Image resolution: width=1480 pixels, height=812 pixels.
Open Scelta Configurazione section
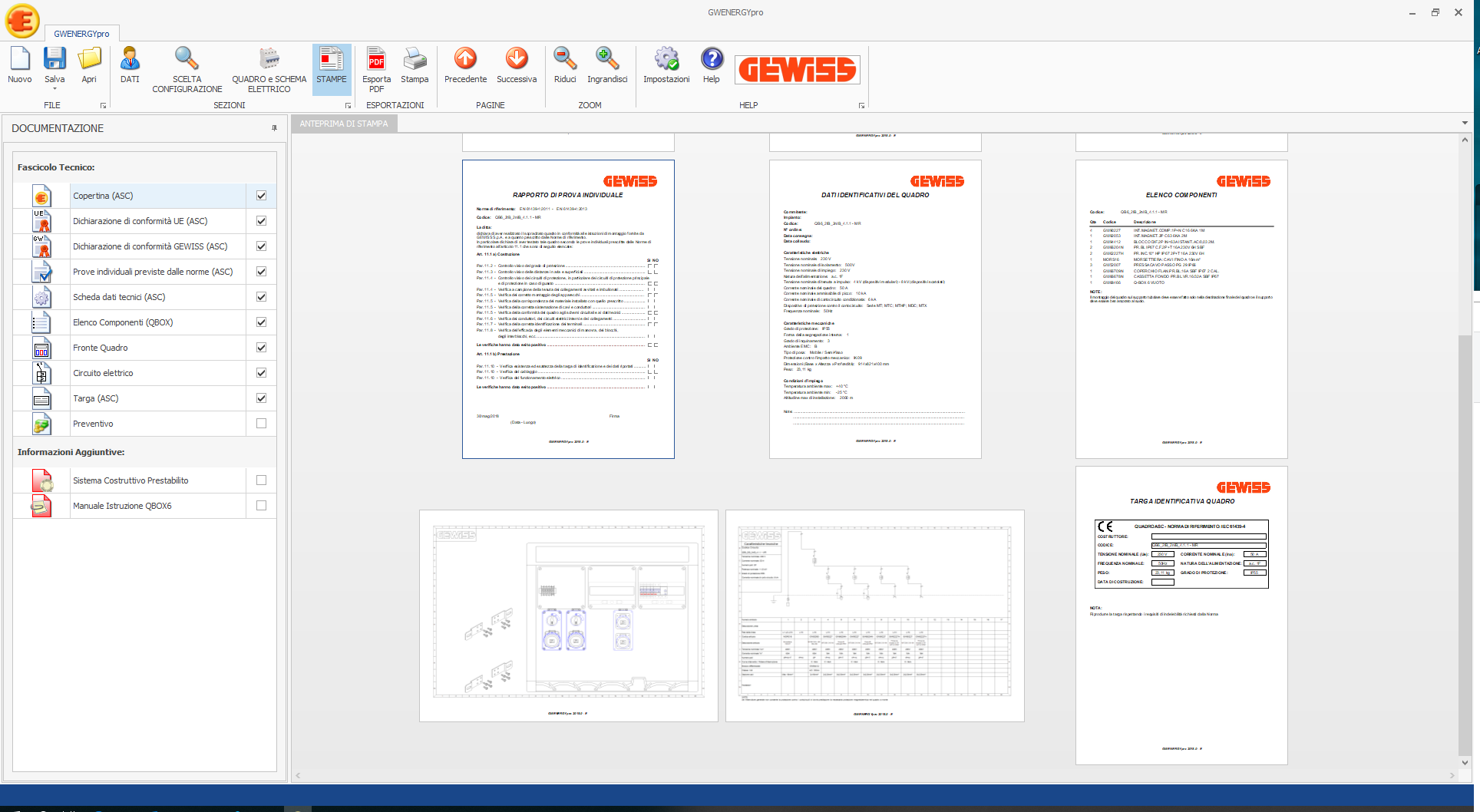(187, 59)
